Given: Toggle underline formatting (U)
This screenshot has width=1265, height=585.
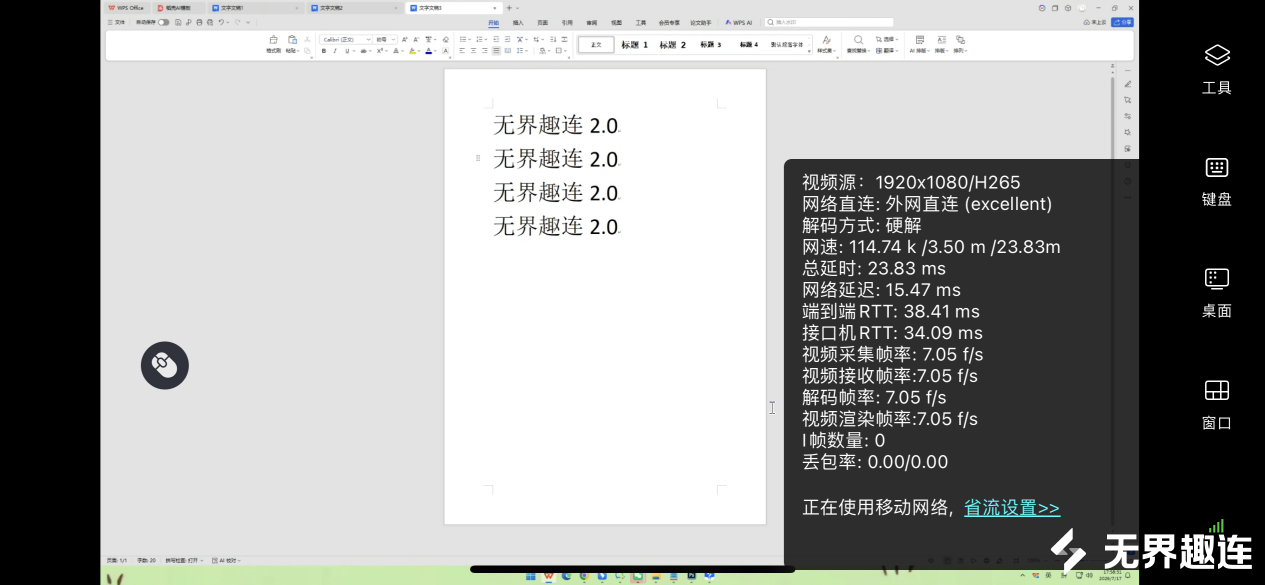Looking at the screenshot, I should coord(347,51).
